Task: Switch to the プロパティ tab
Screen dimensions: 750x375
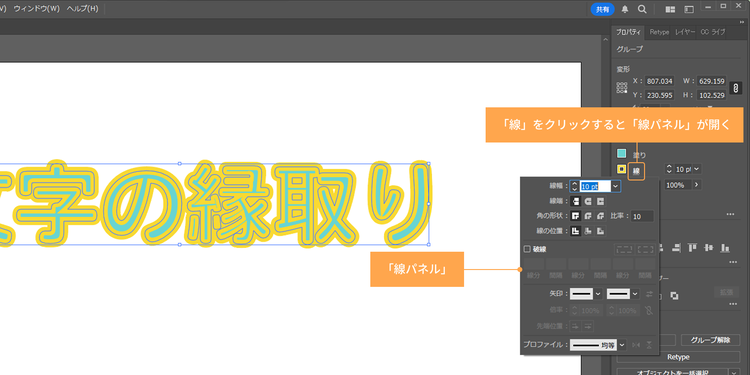Action: [628, 32]
